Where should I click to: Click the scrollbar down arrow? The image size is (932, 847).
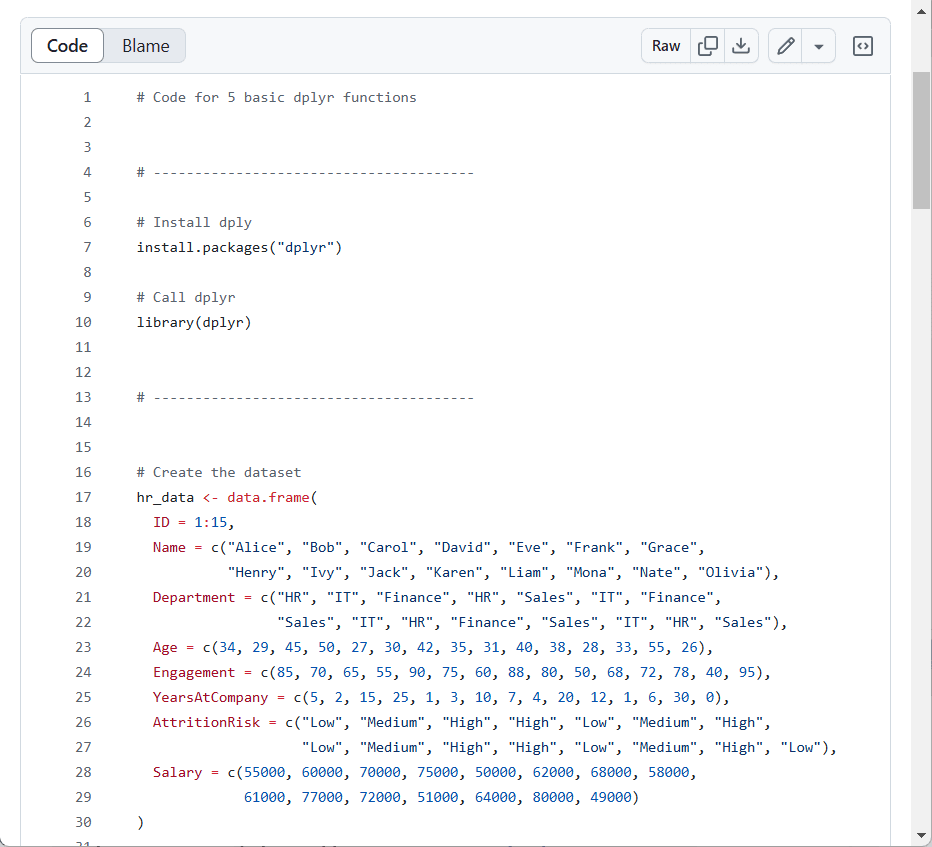921,835
